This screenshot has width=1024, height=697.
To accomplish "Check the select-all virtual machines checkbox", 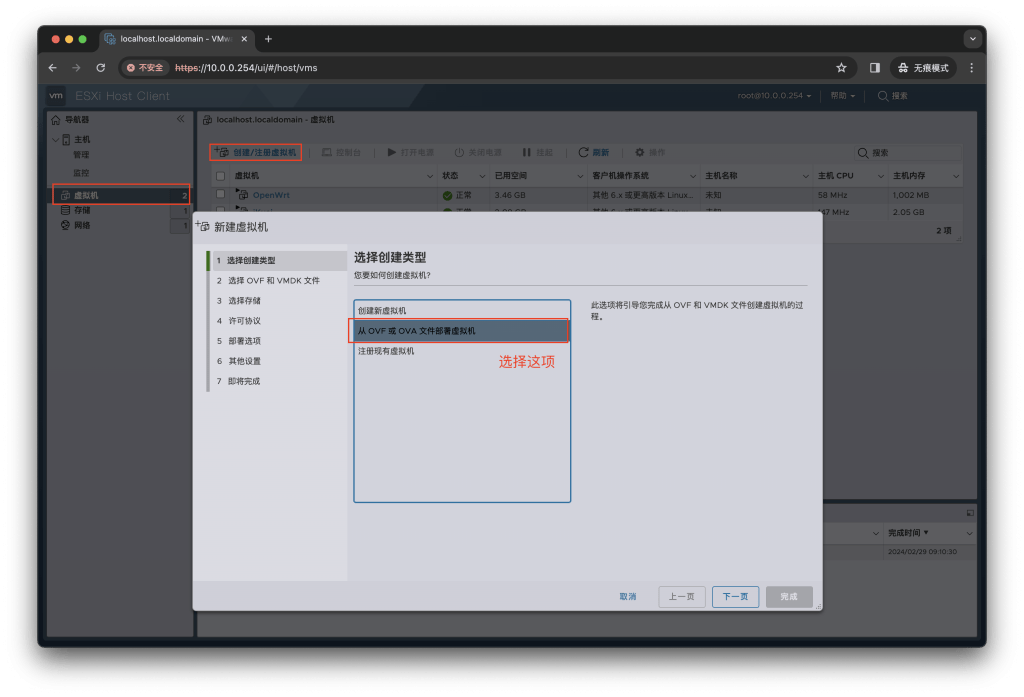I will [221, 175].
